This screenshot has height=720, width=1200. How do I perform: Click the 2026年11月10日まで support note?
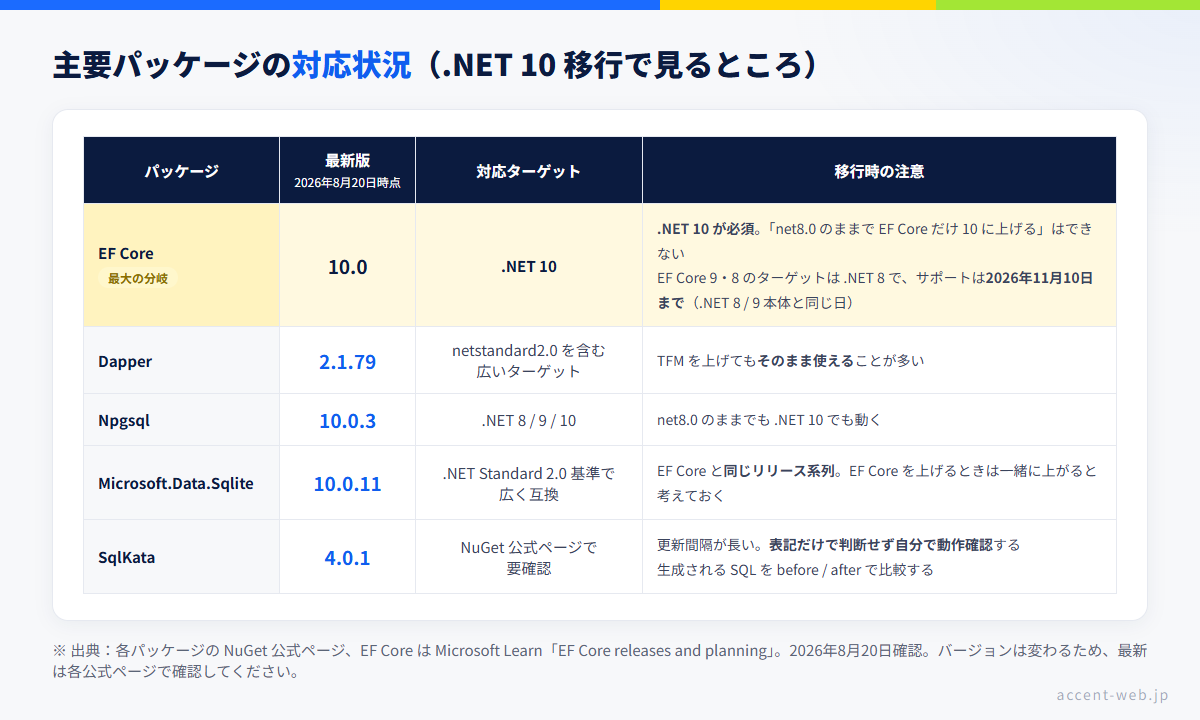875,289
